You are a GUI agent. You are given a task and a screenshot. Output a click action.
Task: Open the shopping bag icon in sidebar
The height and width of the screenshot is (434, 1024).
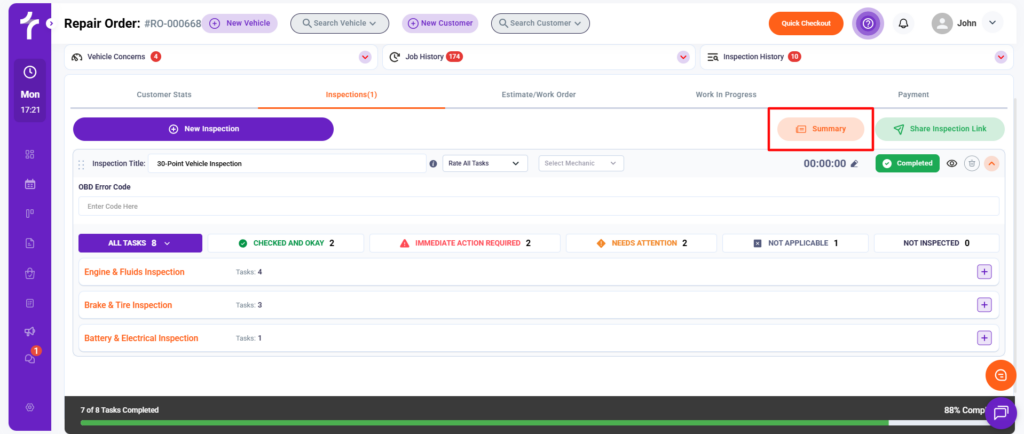[x=29, y=273]
